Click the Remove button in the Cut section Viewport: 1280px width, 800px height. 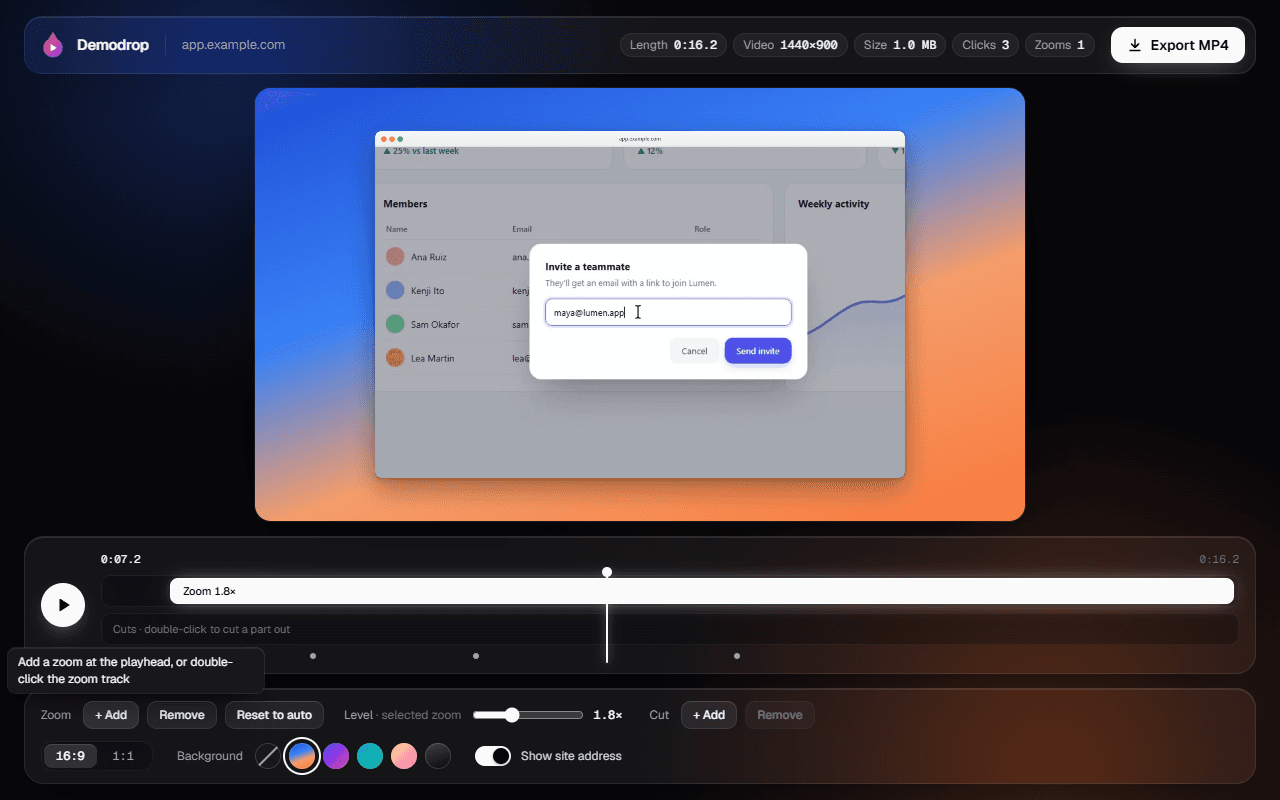tap(780, 715)
